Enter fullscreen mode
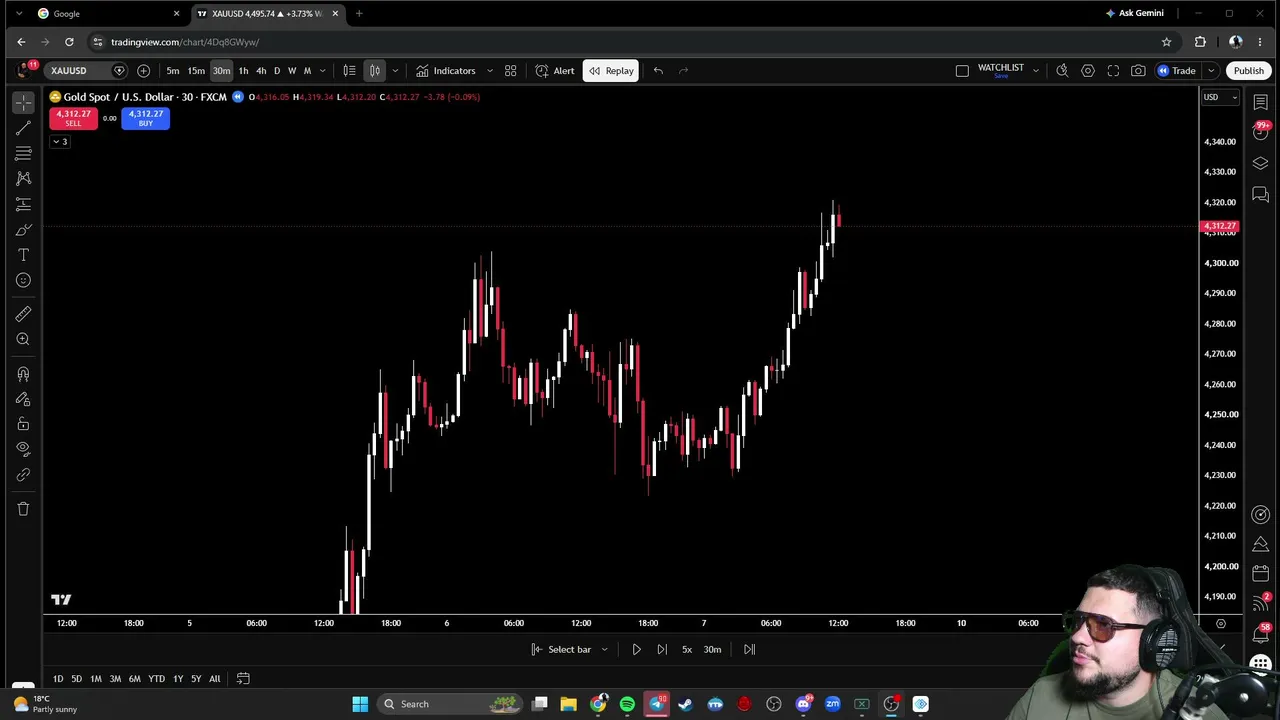The width and height of the screenshot is (1280, 720). coord(1113,71)
